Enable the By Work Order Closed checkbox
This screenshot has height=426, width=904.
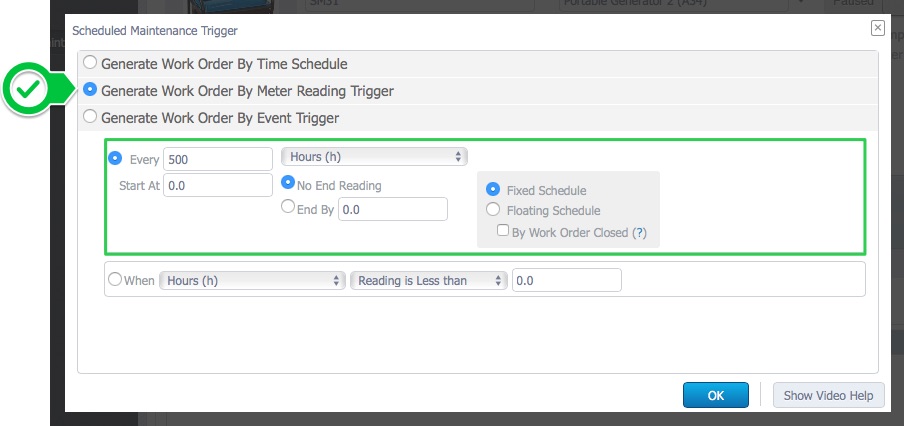point(503,231)
